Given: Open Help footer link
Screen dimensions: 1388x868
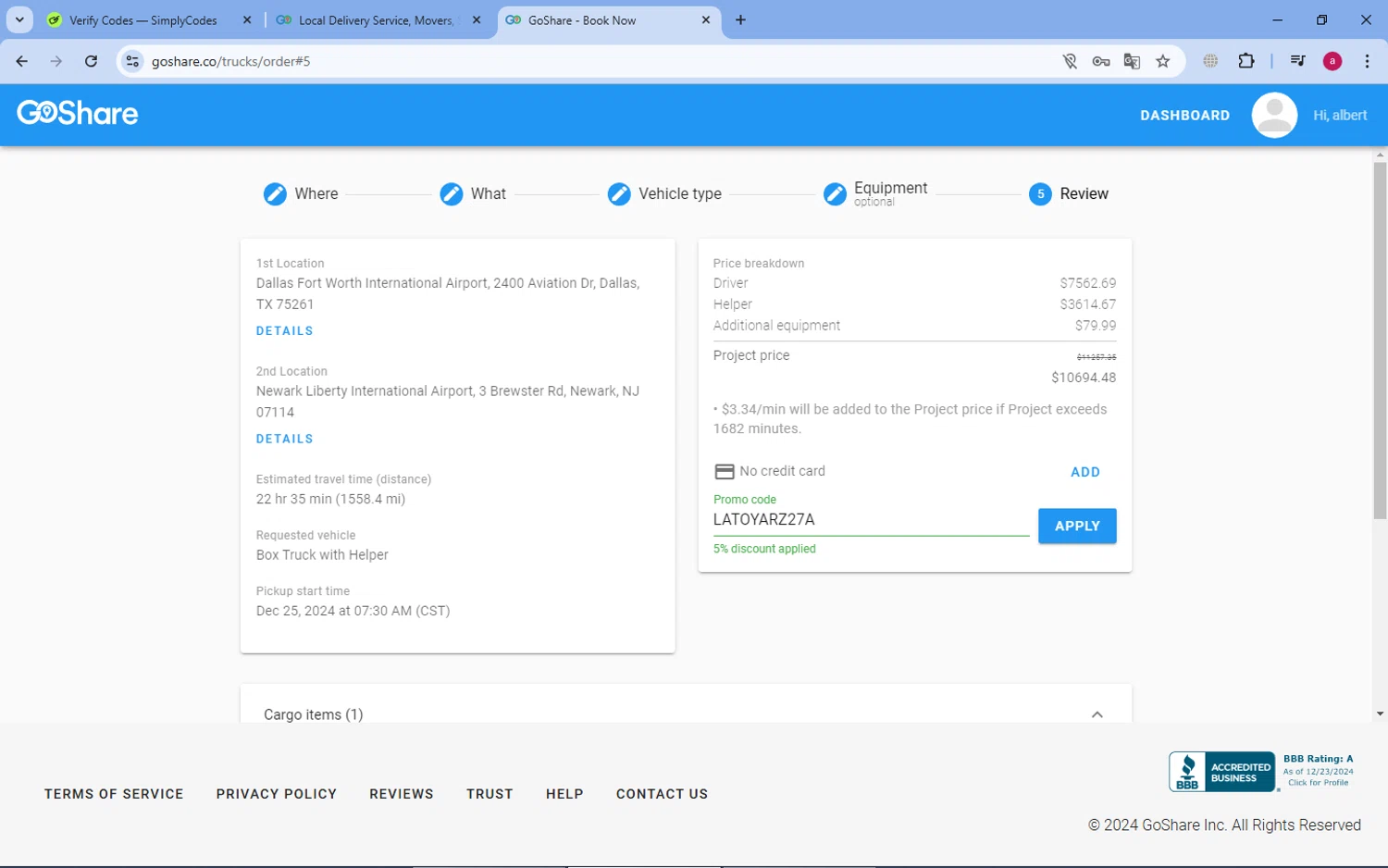Looking at the screenshot, I should coord(564,794).
